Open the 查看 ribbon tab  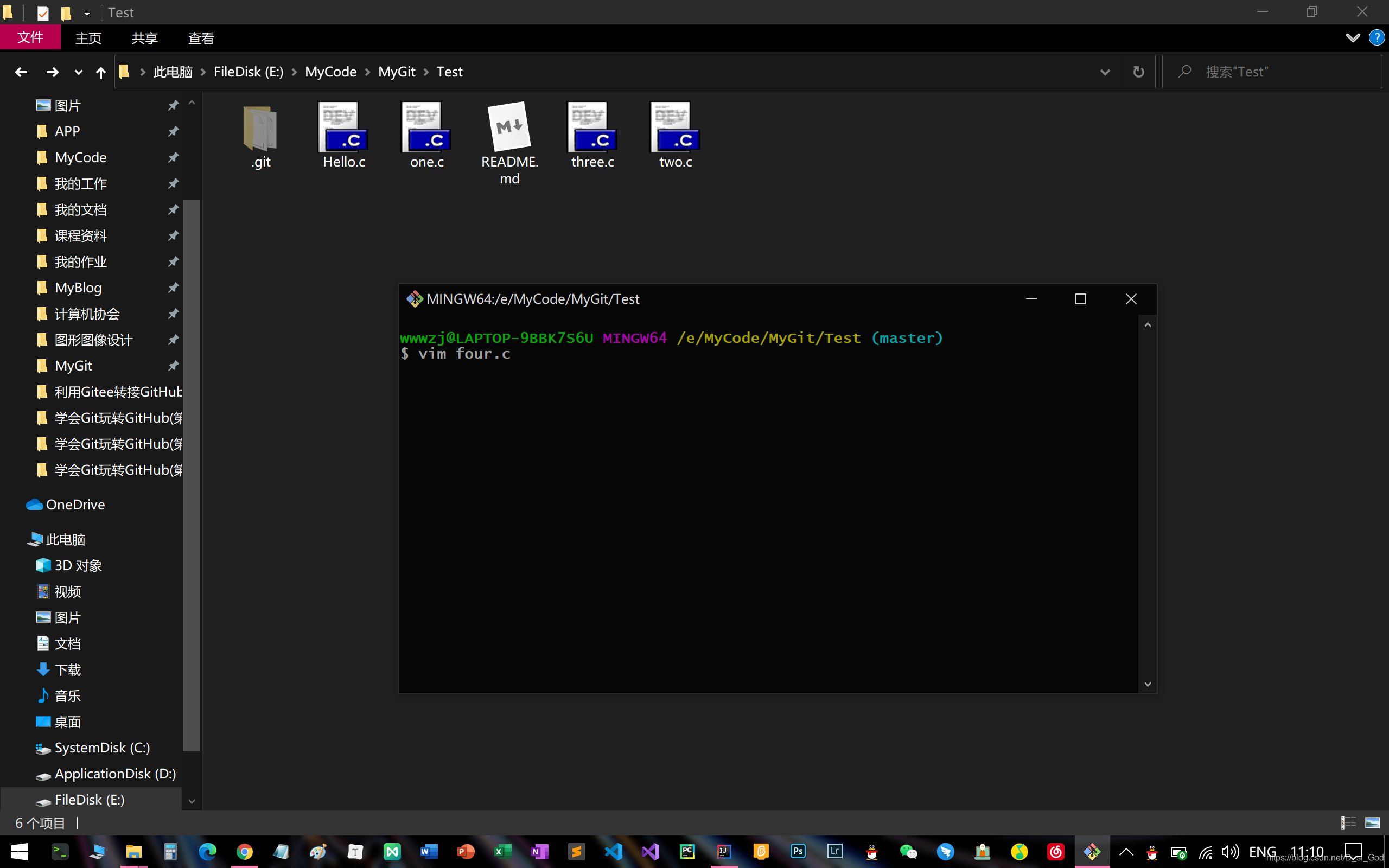(x=201, y=38)
